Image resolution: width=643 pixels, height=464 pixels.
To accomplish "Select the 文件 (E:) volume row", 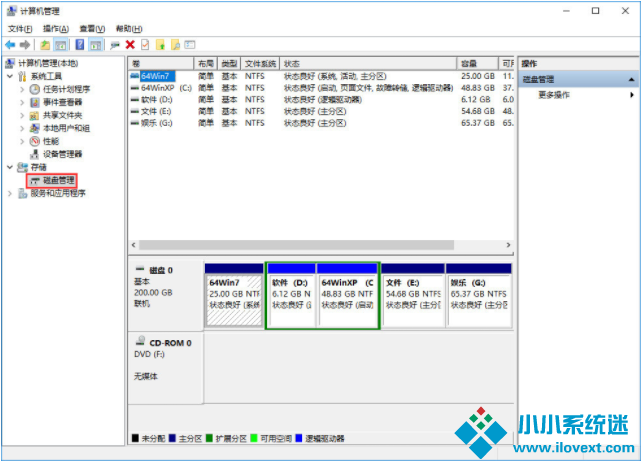I will [x=321, y=112].
